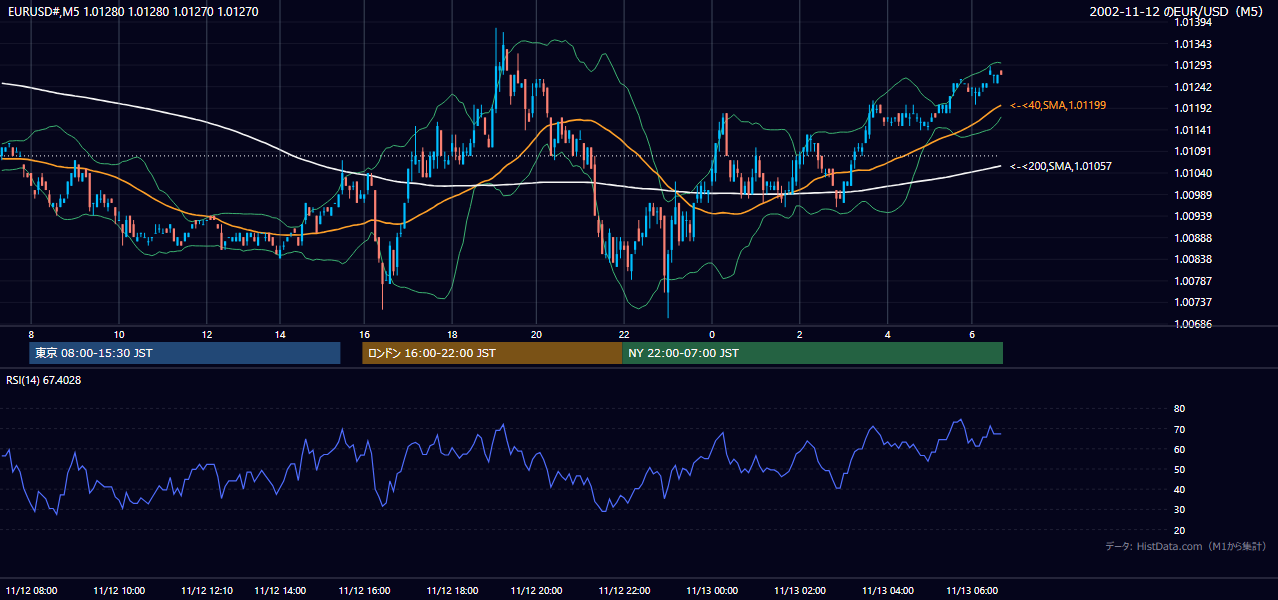Click price axis label 1.01293
This screenshot has height=600, width=1278.
[1194, 66]
